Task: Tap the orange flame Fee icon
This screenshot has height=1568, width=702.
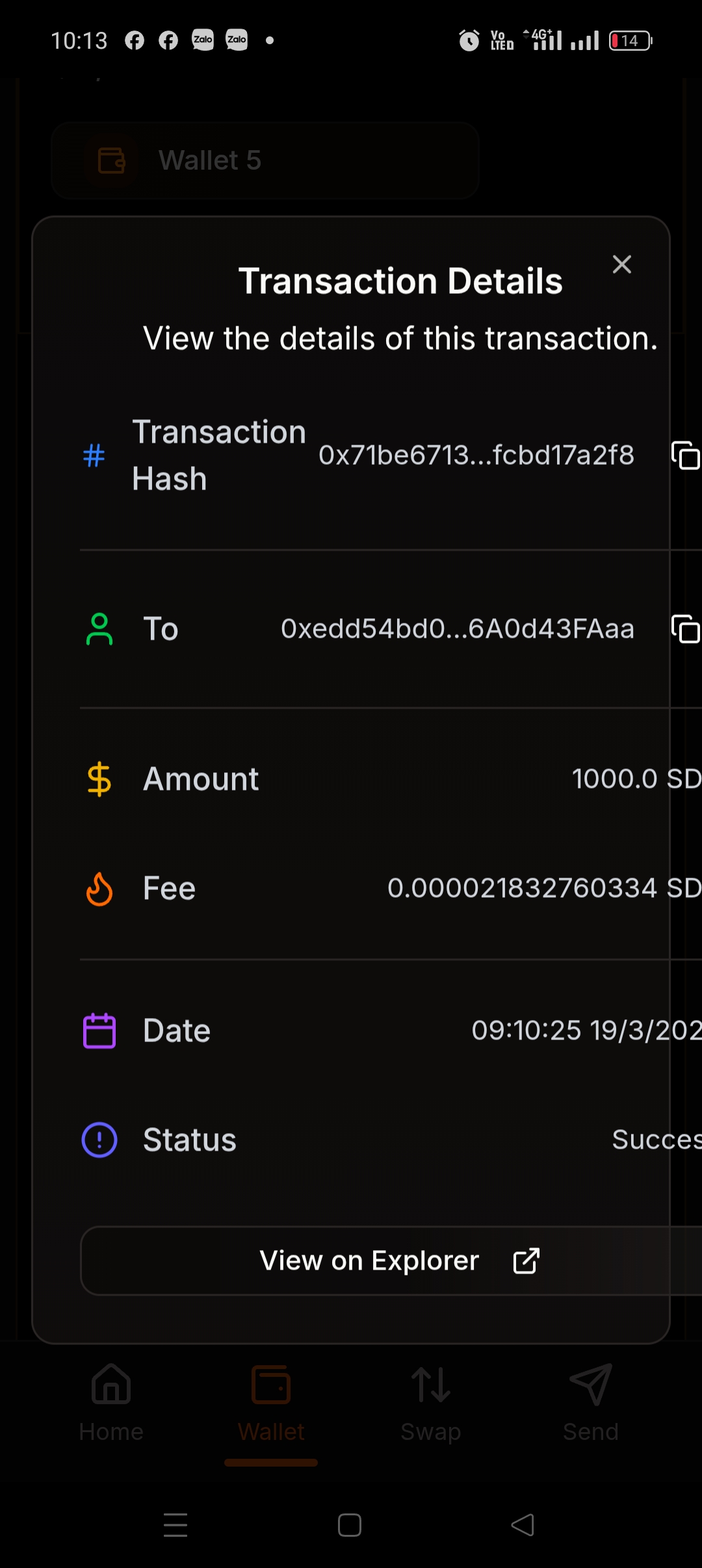Action: [99, 889]
